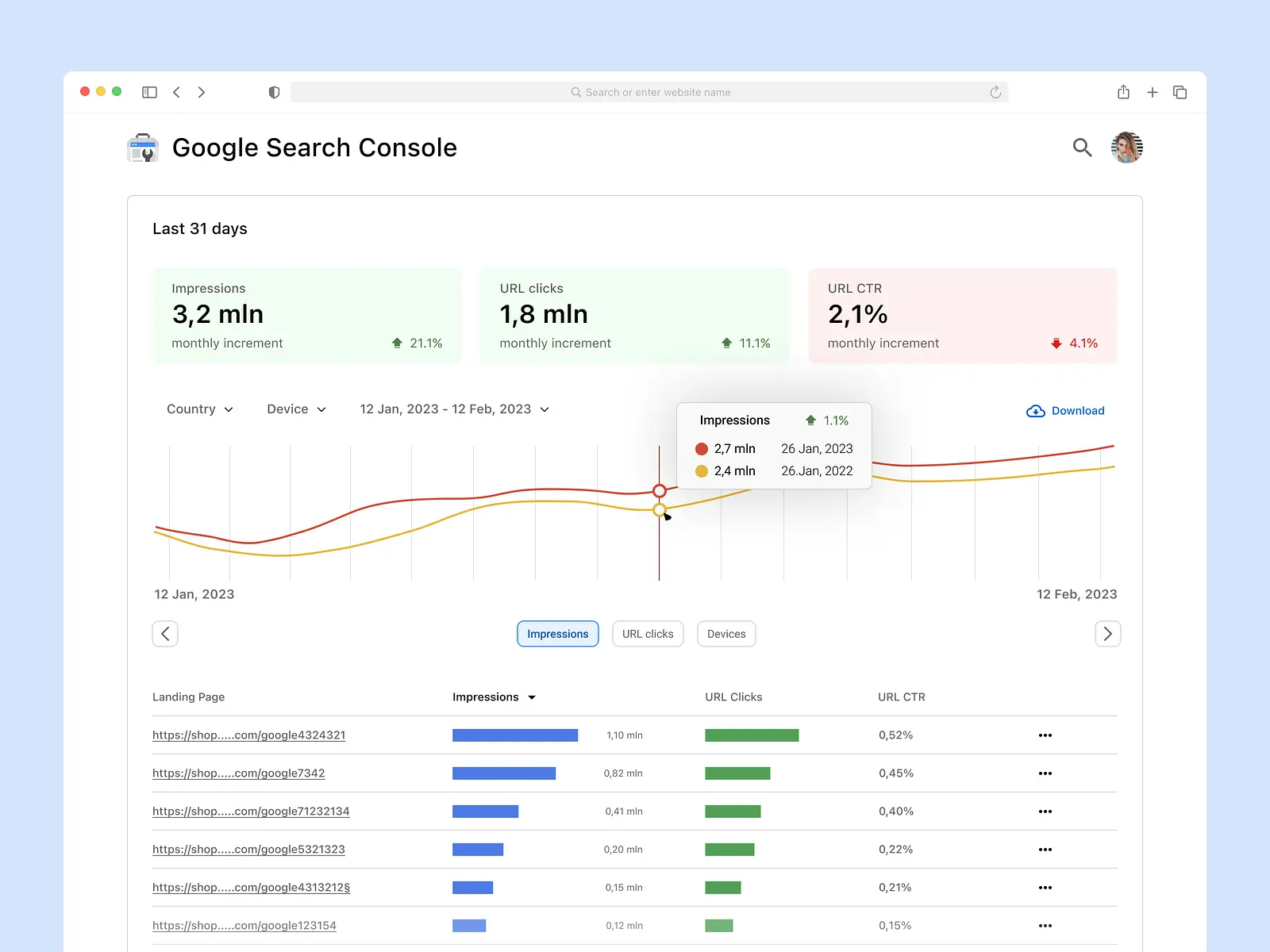The height and width of the screenshot is (952, 1270).
Task: Switch to the URL clicks tab
Action: click(x=648, y=633)
